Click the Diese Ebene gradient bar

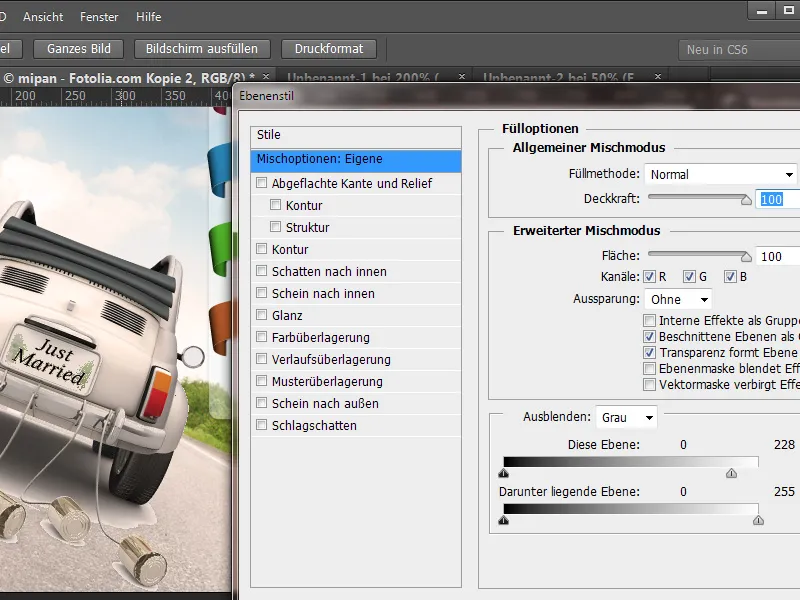[631, 462]
